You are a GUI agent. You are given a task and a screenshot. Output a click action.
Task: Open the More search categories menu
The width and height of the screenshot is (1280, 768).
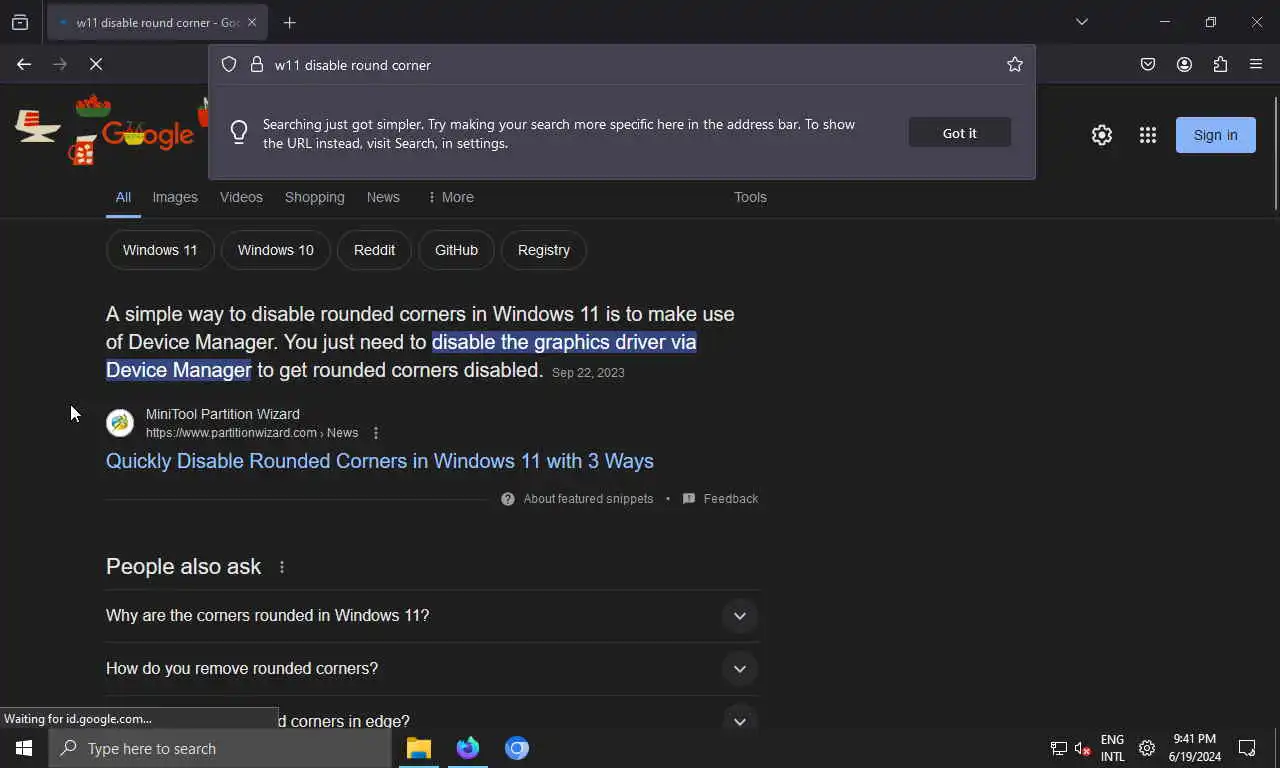click(450, 197)
